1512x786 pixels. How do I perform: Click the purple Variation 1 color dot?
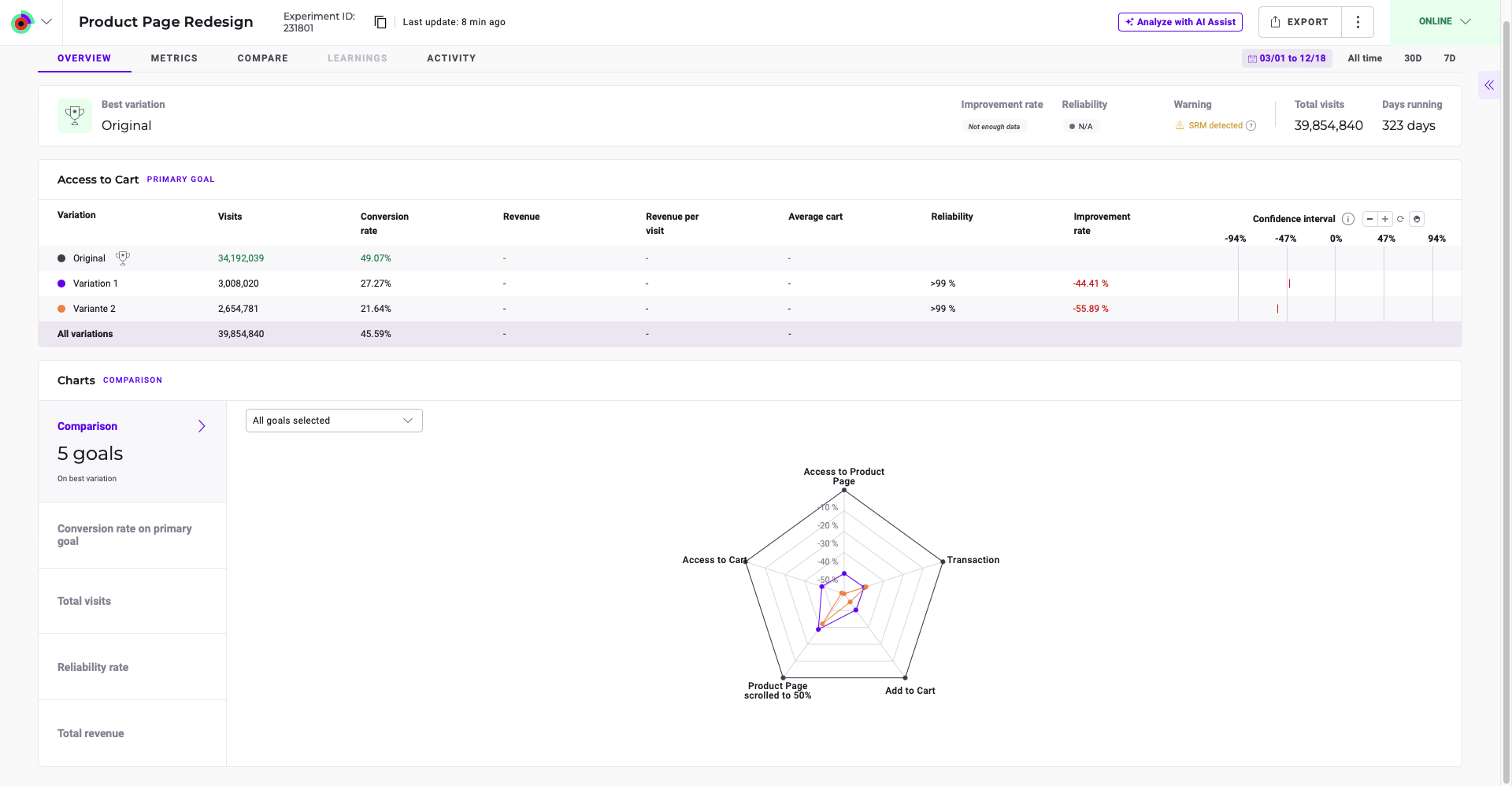(x=61, y=284)
